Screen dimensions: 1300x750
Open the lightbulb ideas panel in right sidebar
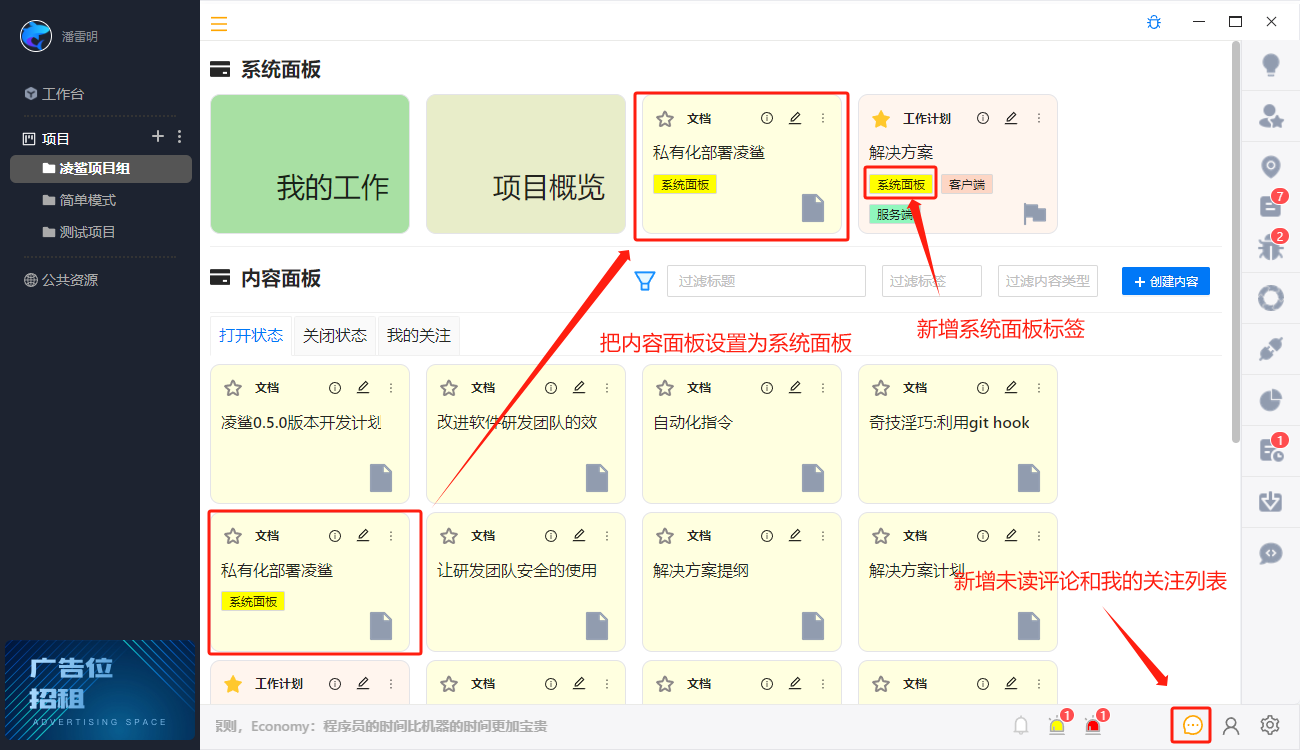pyautogui.click(x=1271, y=65)
